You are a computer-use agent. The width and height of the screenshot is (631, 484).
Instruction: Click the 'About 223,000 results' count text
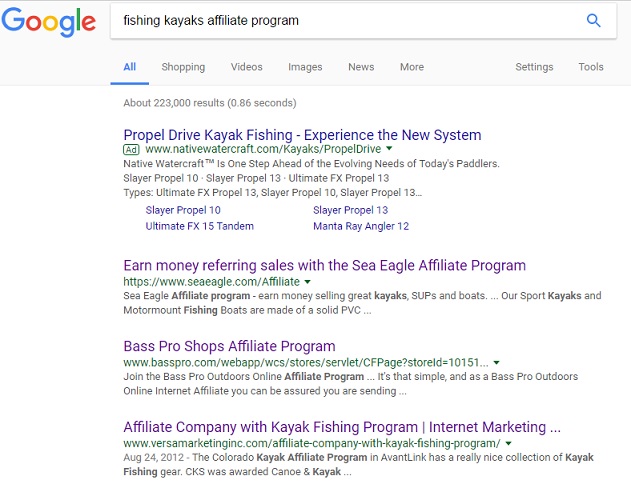tap(210, 103)
